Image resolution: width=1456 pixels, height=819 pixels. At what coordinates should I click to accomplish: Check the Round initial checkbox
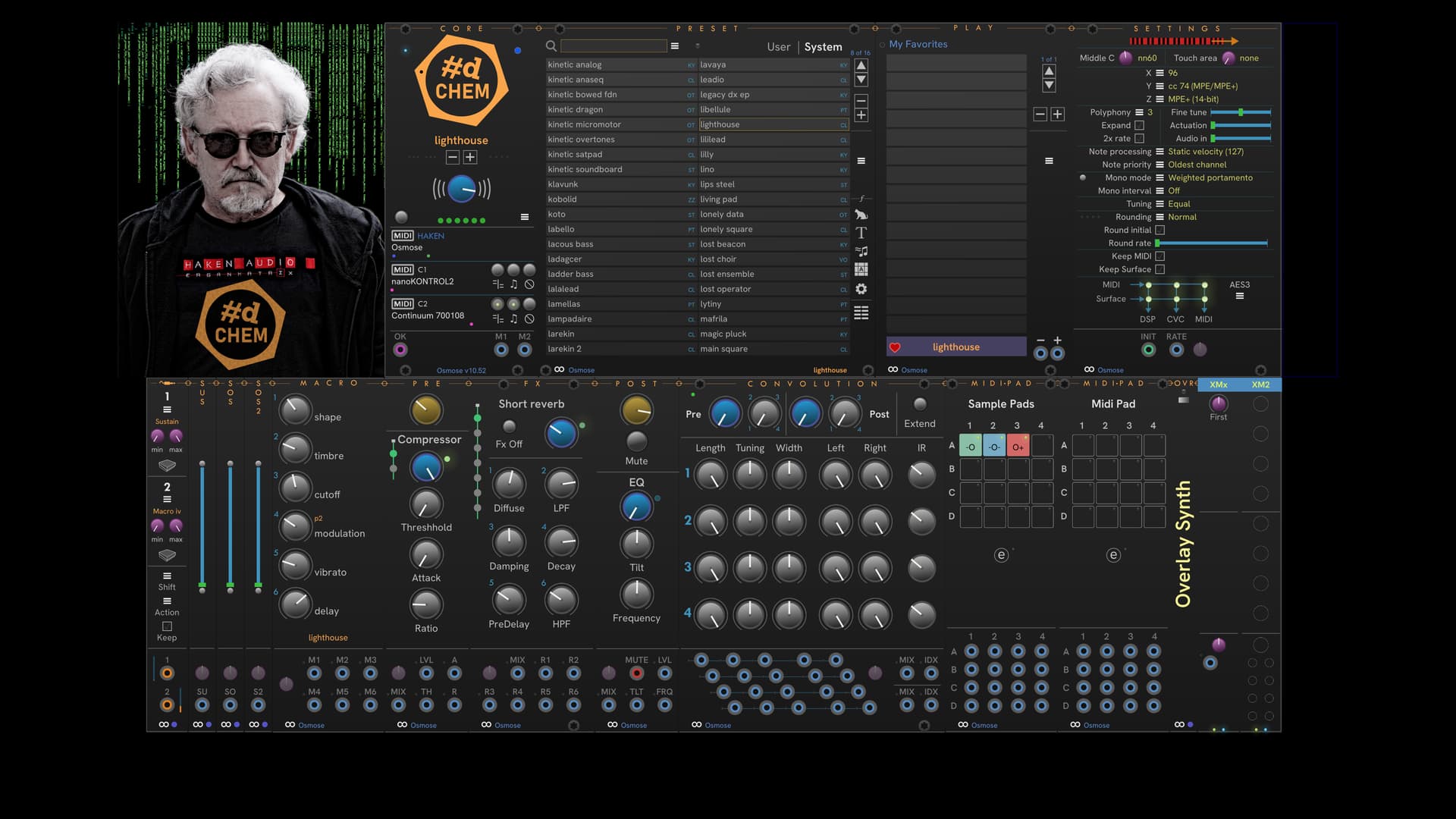[x=1159, y=230]
